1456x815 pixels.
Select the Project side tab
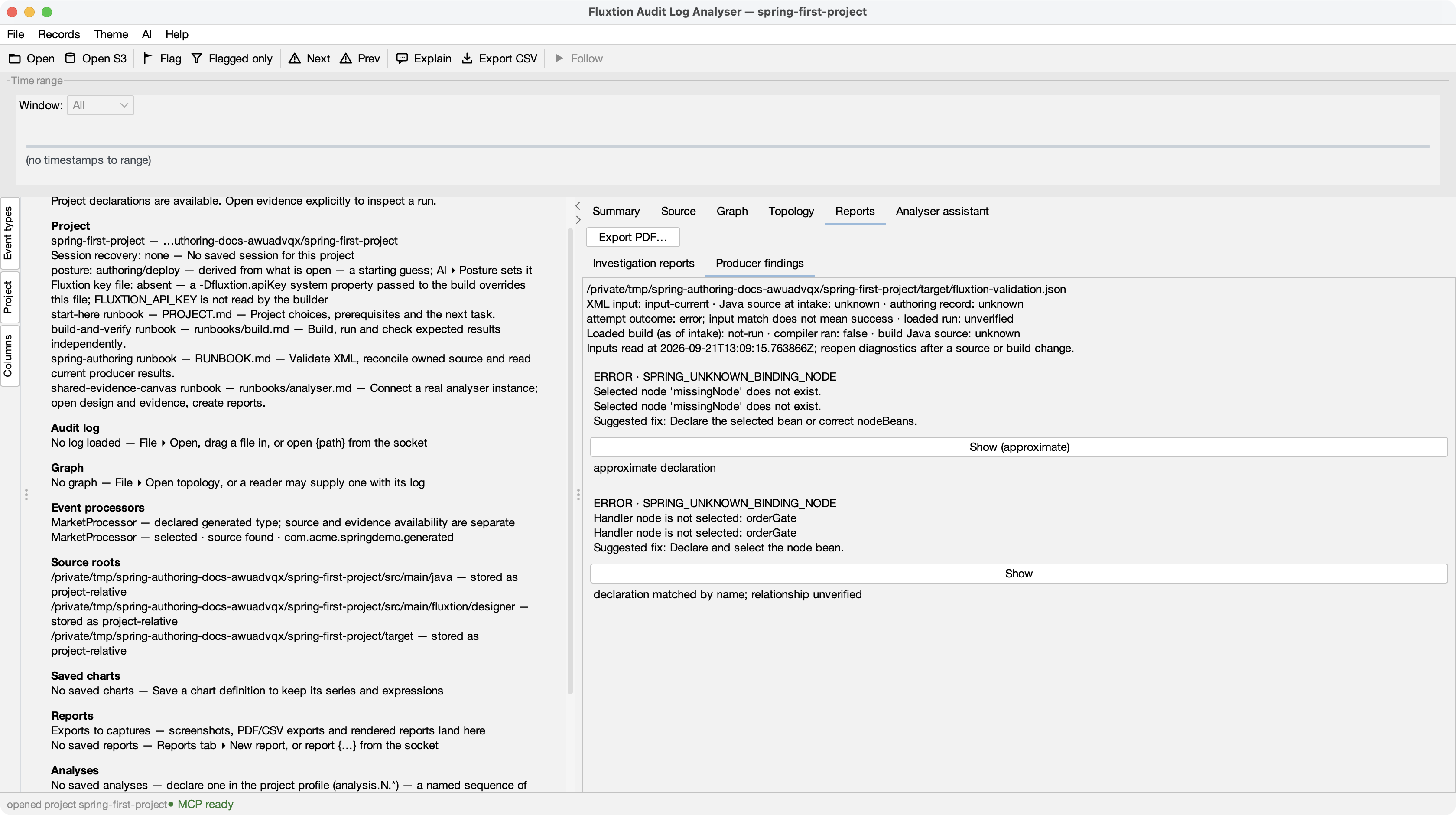pos(9,297)
